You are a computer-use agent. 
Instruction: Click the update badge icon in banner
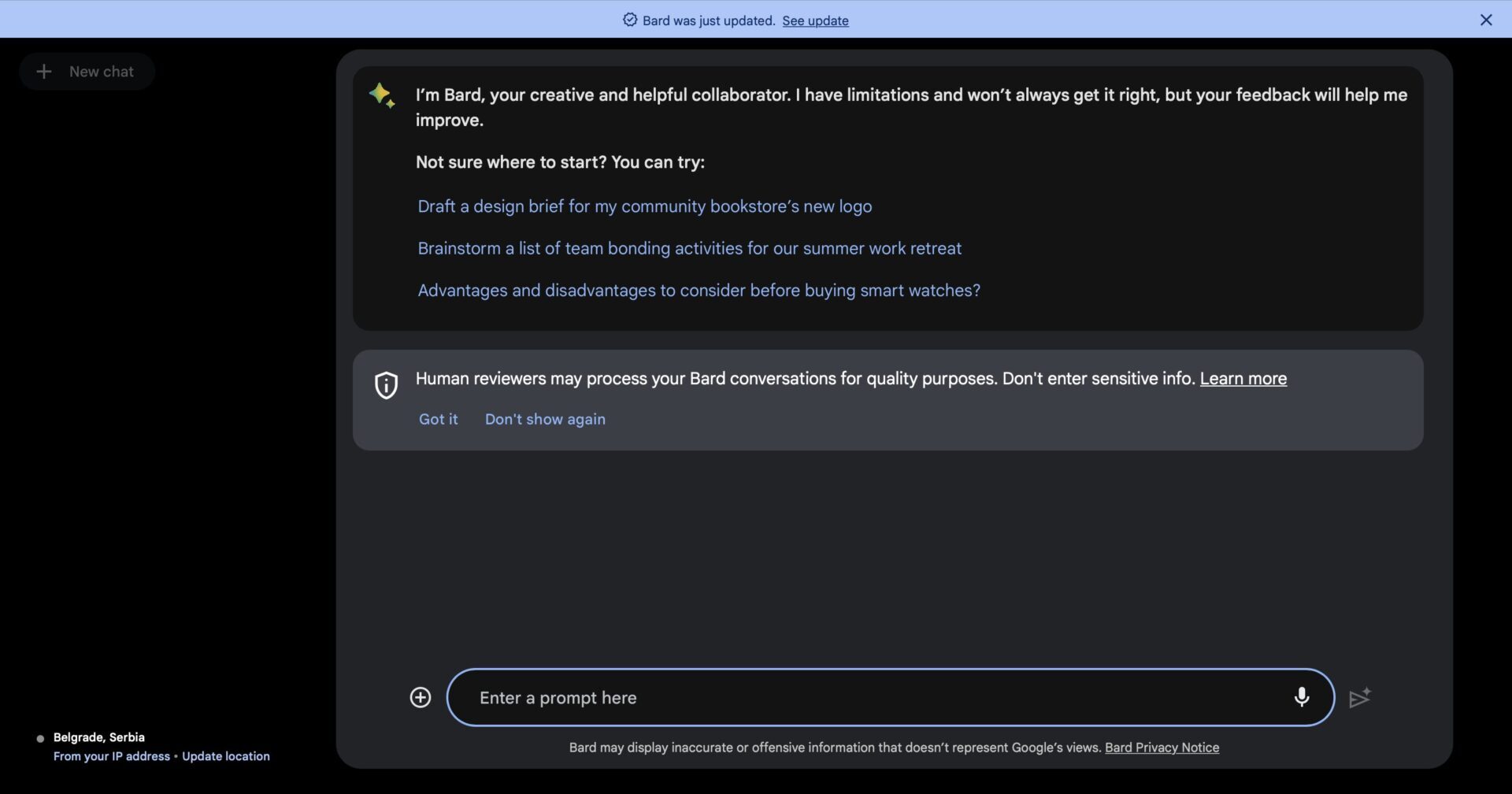(630, 20)
